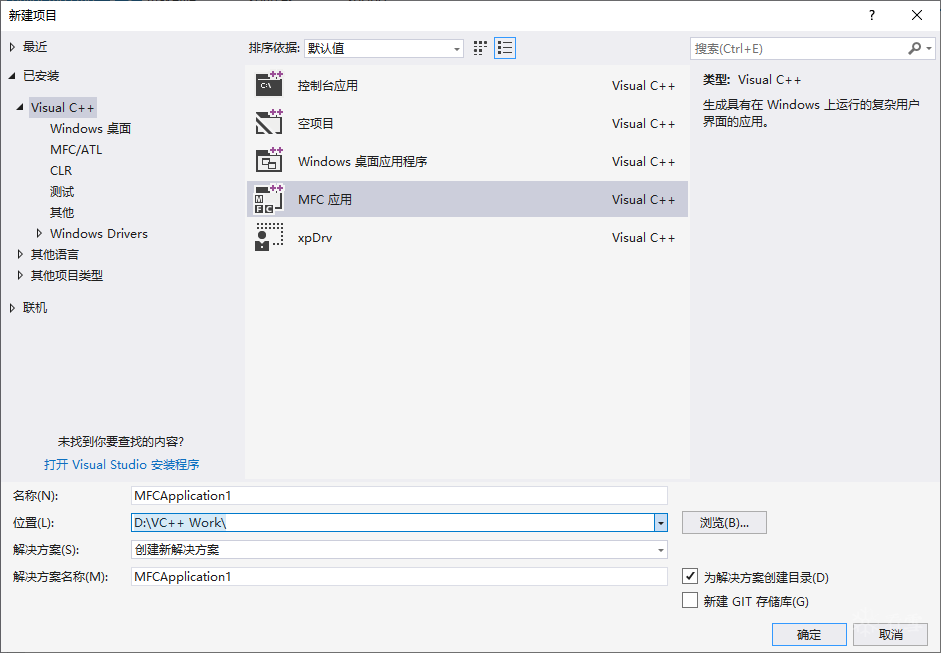
Task: Click the xpDrv template icon
Action: click(269, 236)
